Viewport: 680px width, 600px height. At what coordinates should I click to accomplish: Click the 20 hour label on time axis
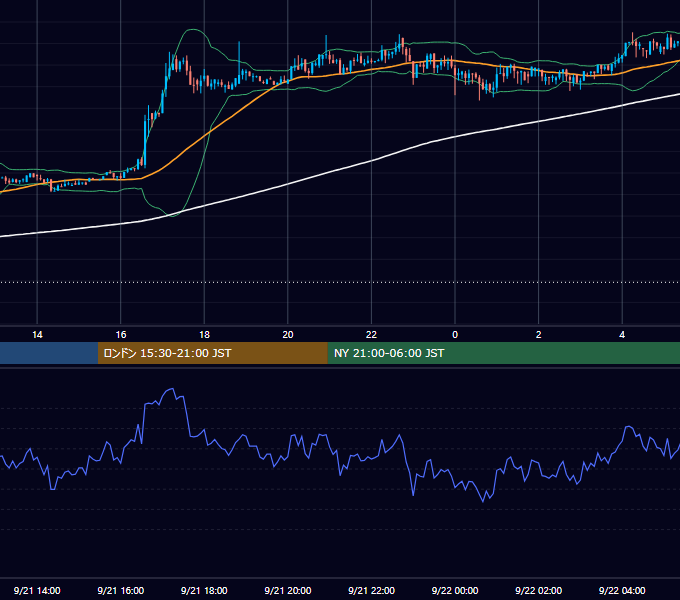click(x=288, y=335)
